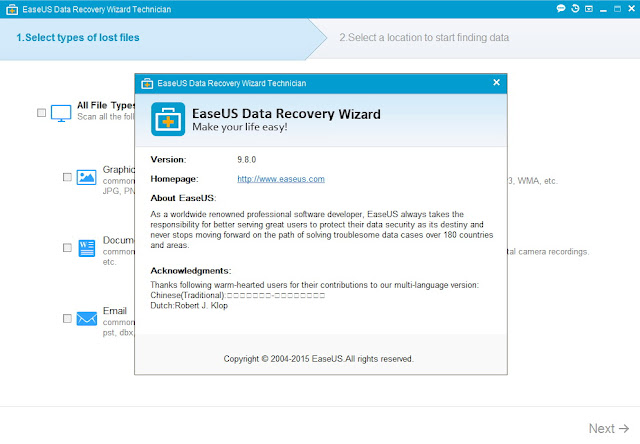Click the Version: label
Viewport: 640px width, 444px height.
[x=168, y=160]
